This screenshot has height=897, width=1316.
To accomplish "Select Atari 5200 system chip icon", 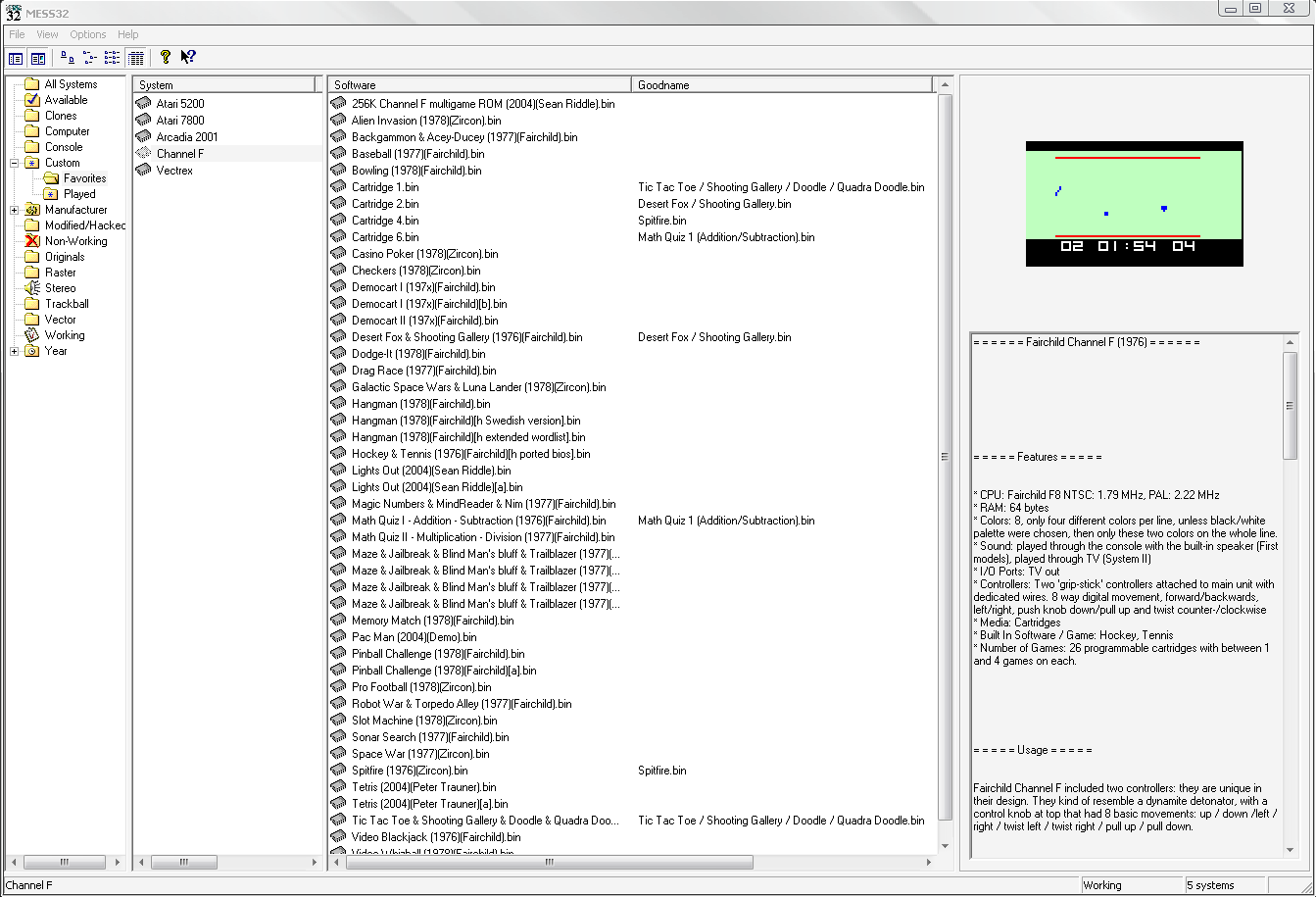I will point(143,103).
